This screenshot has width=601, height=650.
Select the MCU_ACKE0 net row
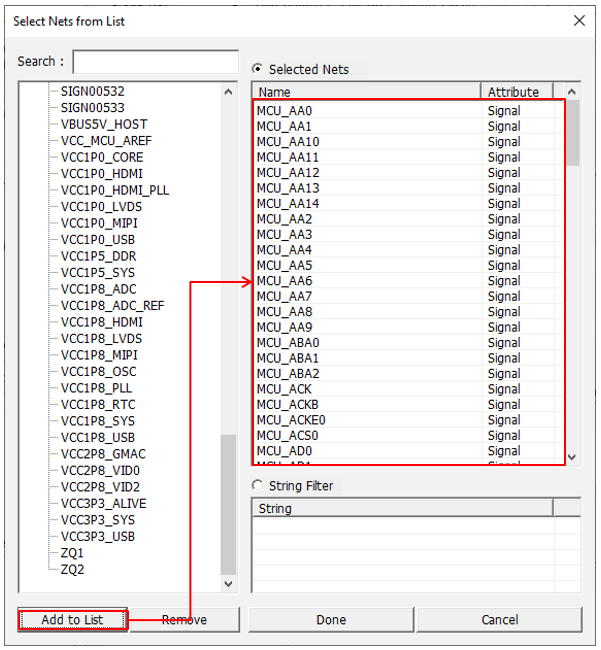[290, 420]
